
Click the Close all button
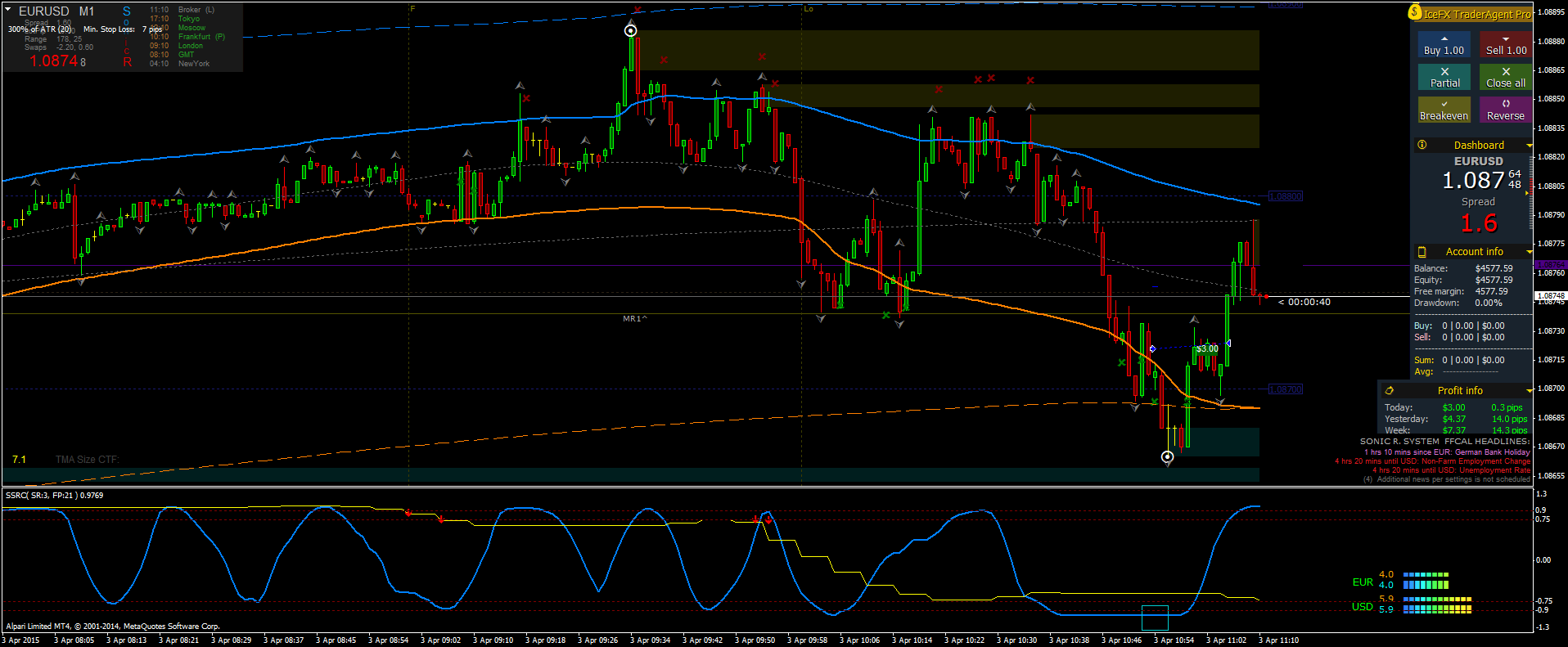[1505, 78]
